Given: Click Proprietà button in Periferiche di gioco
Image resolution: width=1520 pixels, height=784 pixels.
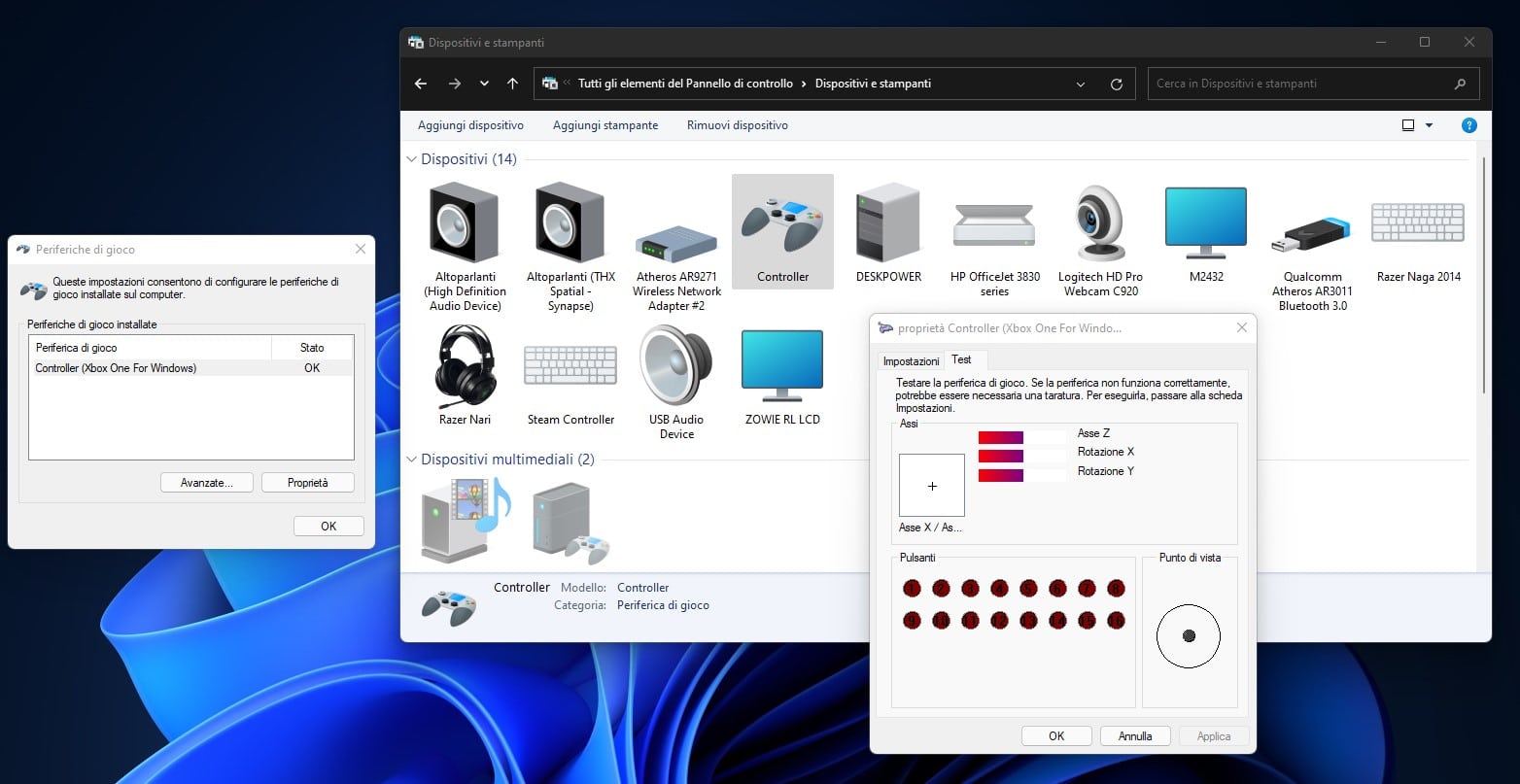Looking at the screenshot, I should (x=308, y=483).
